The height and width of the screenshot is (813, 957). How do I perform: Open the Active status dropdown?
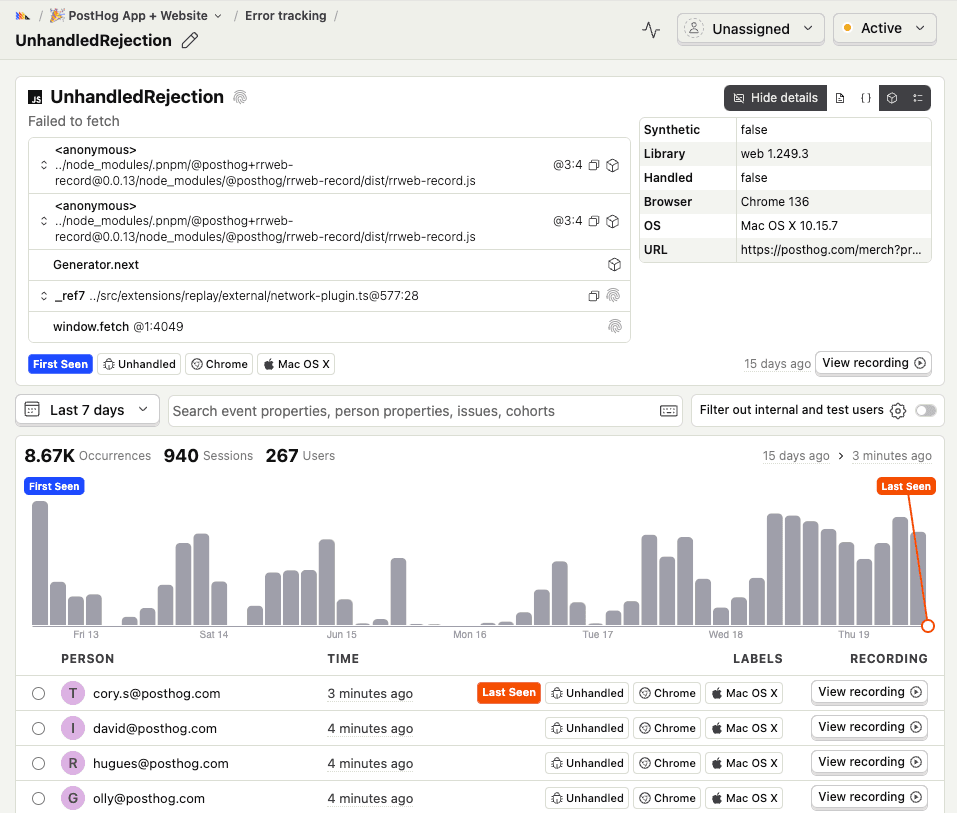[x=884, y=29]
